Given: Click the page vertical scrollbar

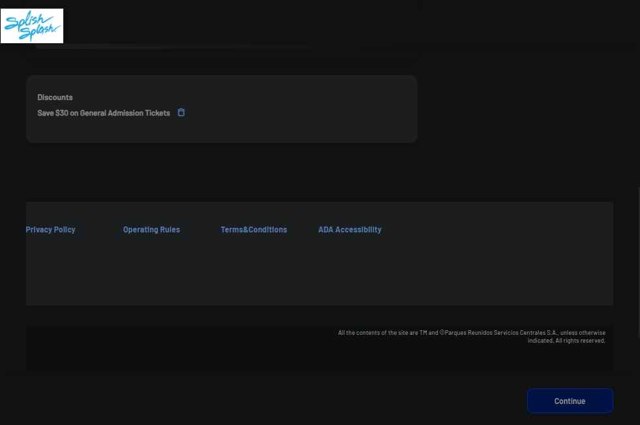Looking at the screenshot, I should [638, 261].
